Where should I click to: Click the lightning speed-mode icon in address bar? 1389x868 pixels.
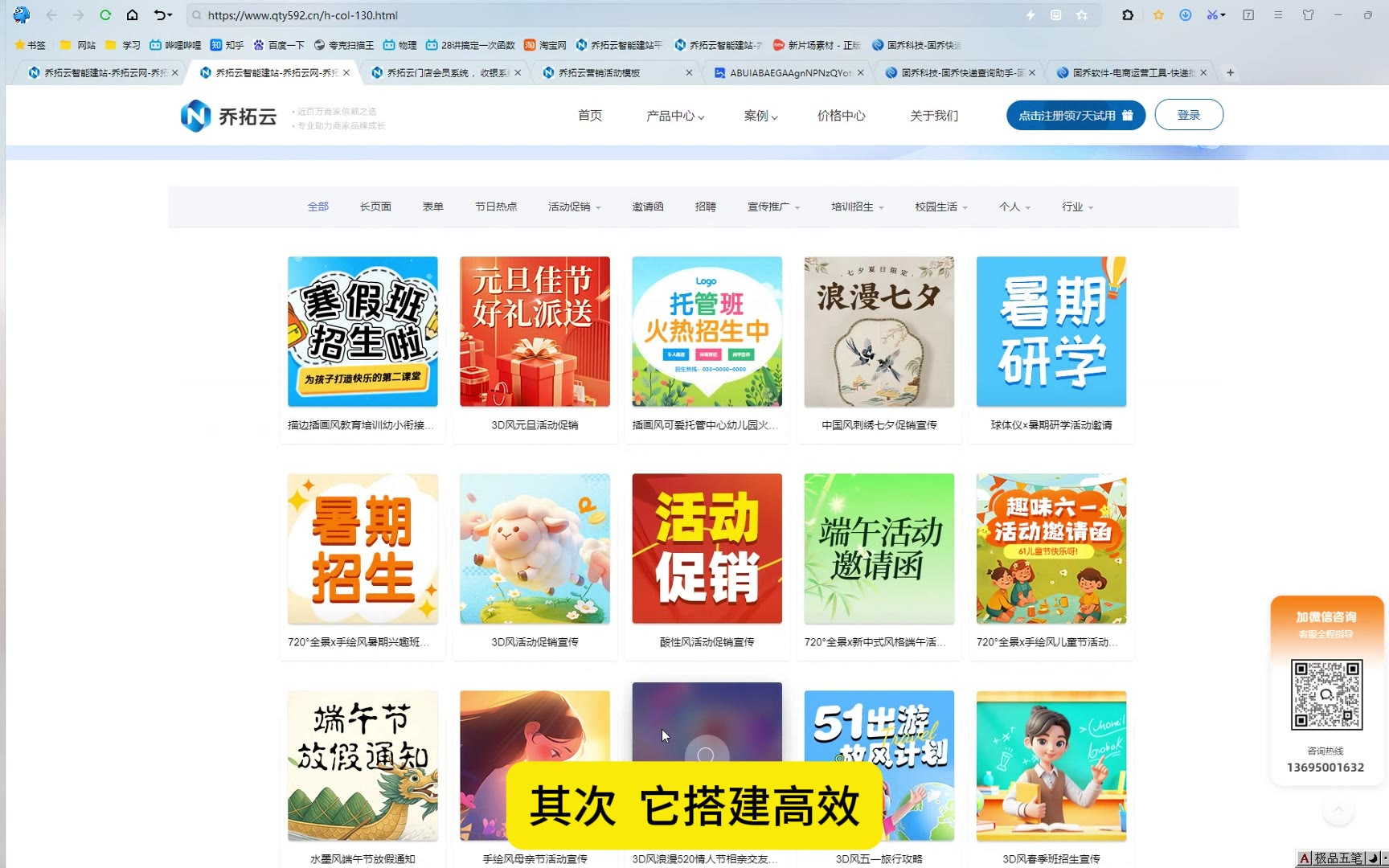pyautogui.click(x=1030, y=15)
